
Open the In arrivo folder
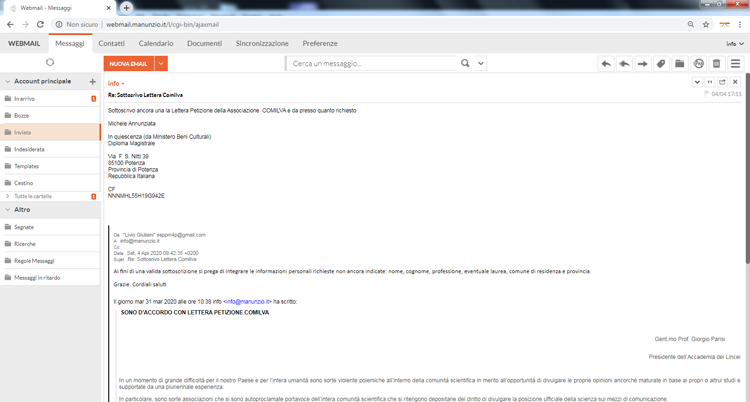tap(50, 99)
